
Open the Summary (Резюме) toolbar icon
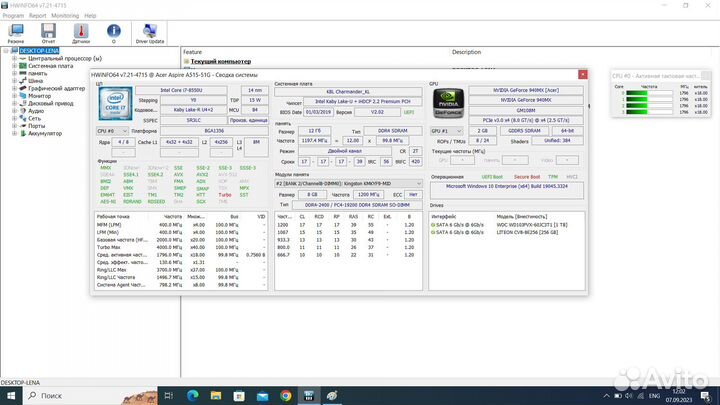point(16,33)
